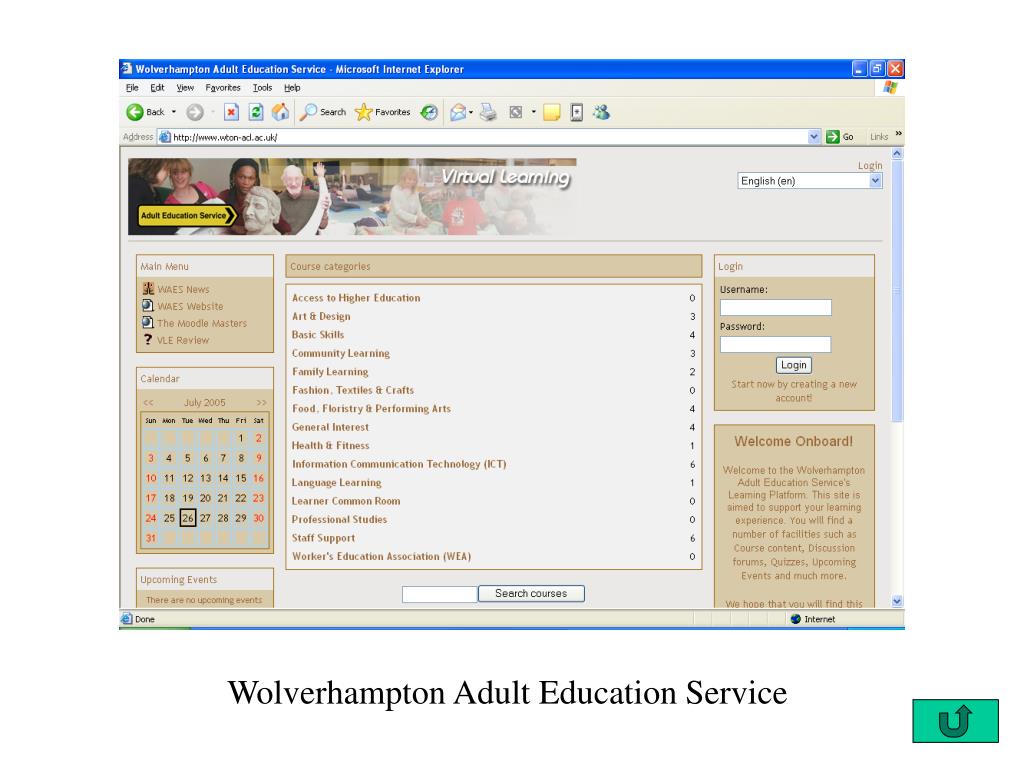Open the File menu

tap(132, 88)
